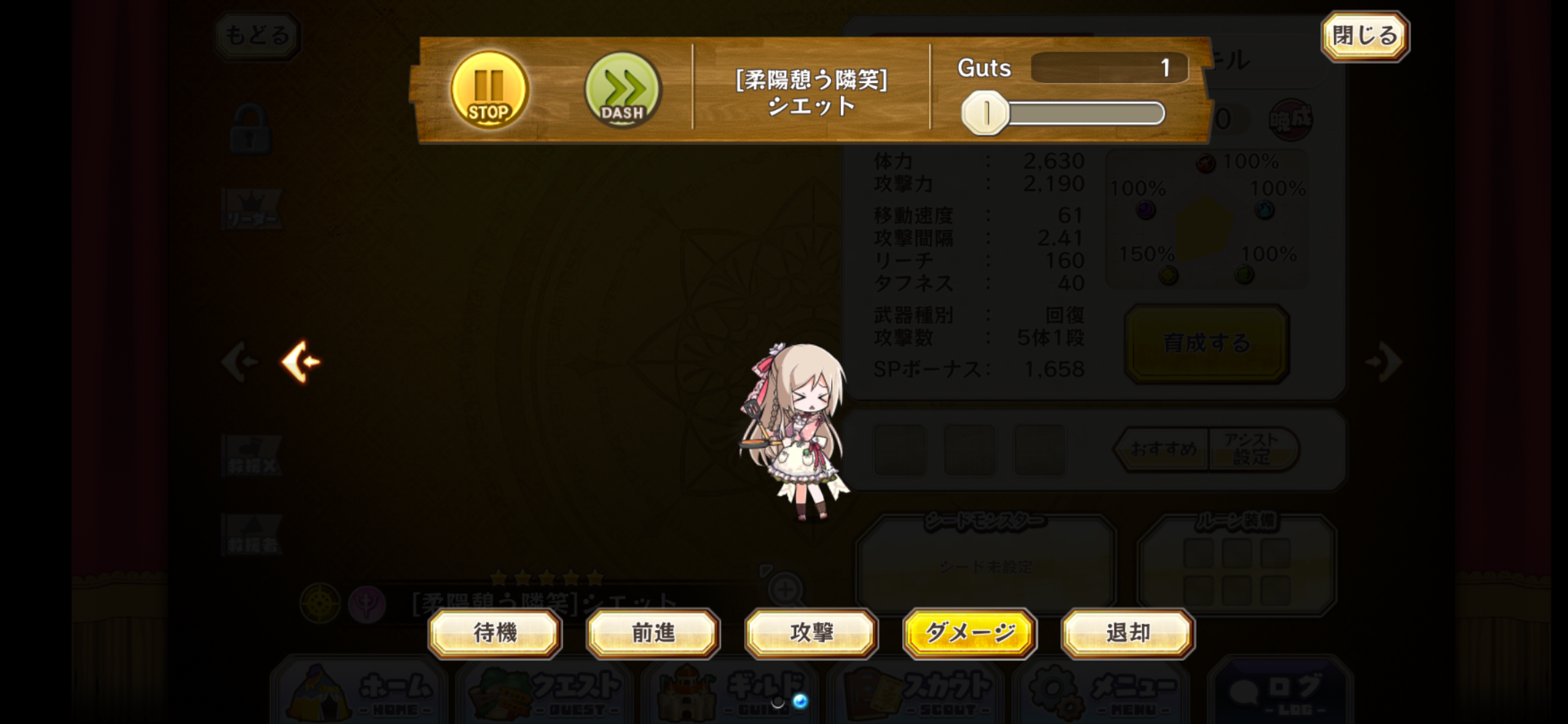The width and height of the screenshot is (1568, 724).
Task: Go back with the もどる button
Action: point(257,36)
